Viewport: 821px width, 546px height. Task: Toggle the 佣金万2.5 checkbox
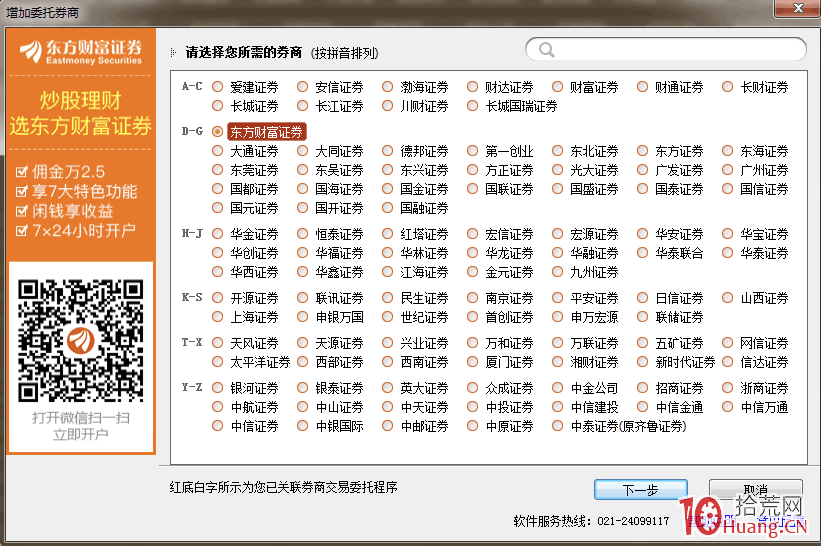click(x=21, y=171)
